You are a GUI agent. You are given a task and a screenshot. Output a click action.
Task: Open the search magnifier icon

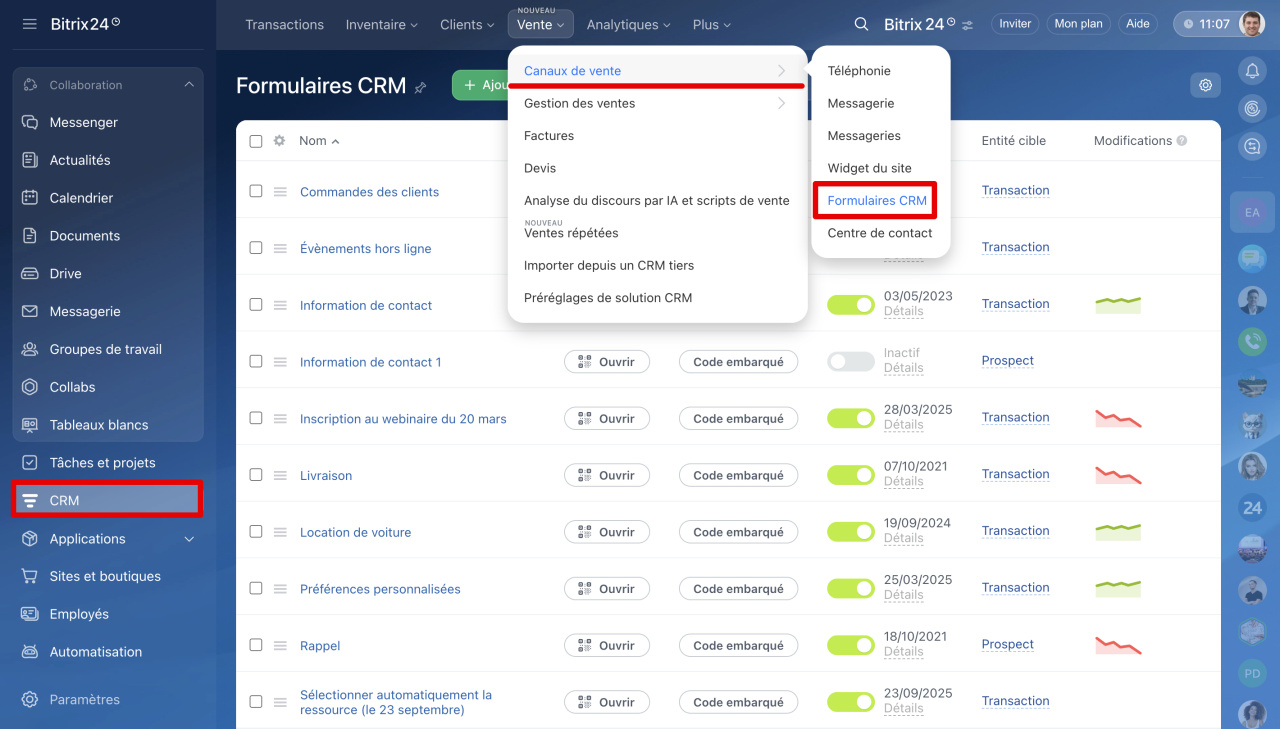(x=861, y=24)
